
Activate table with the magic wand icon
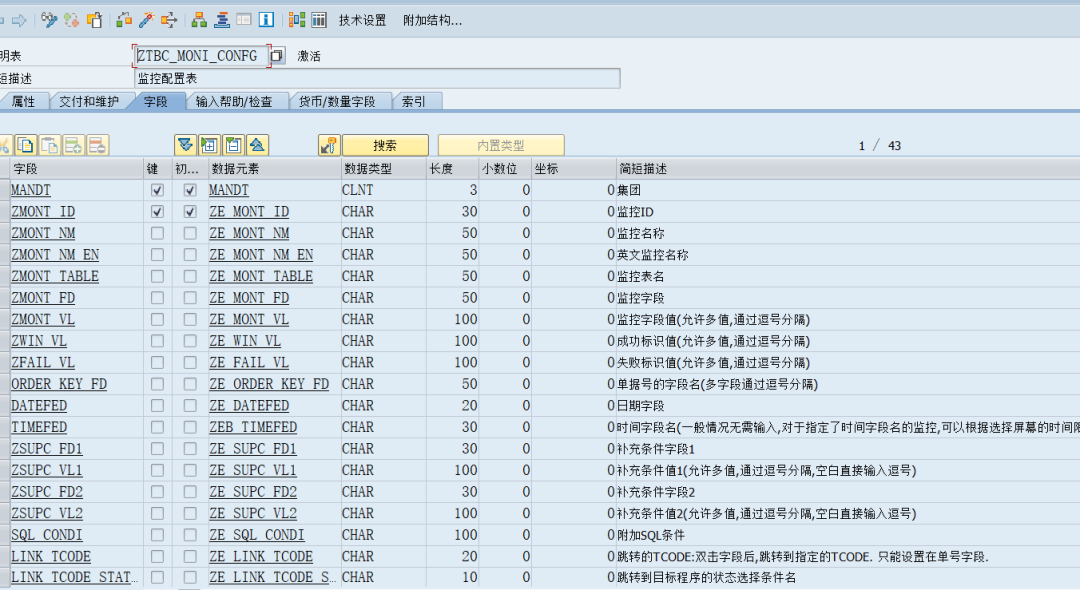(146, 20)
